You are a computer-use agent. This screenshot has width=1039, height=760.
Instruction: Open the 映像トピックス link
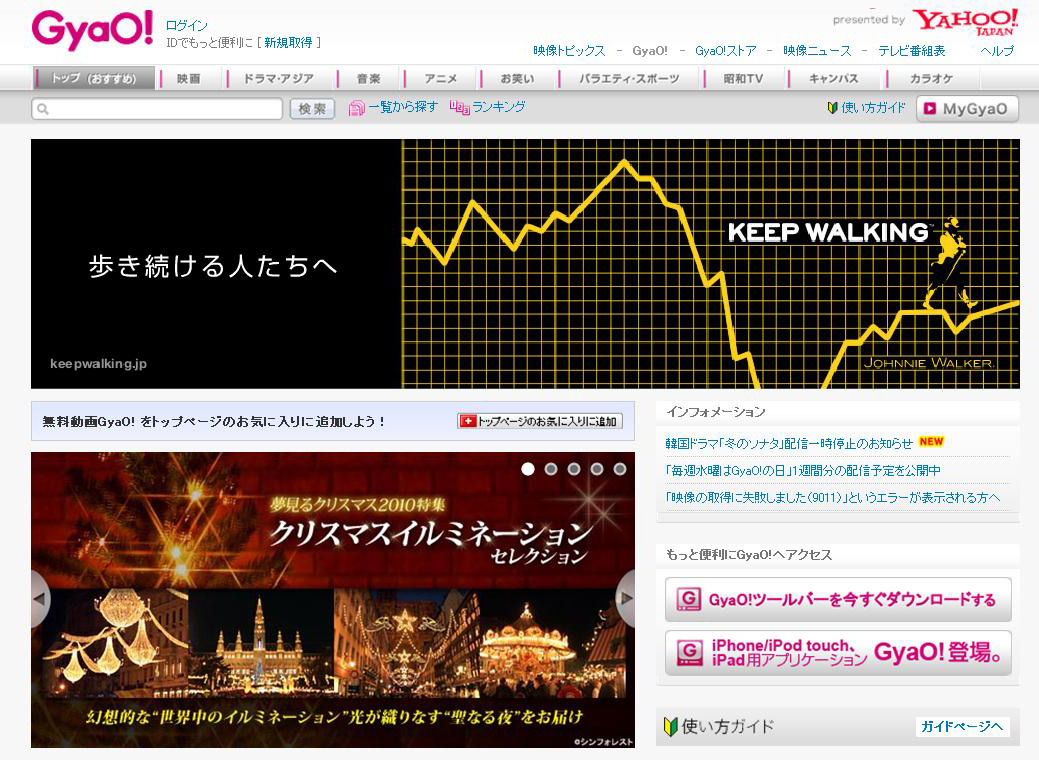(569, 51)
